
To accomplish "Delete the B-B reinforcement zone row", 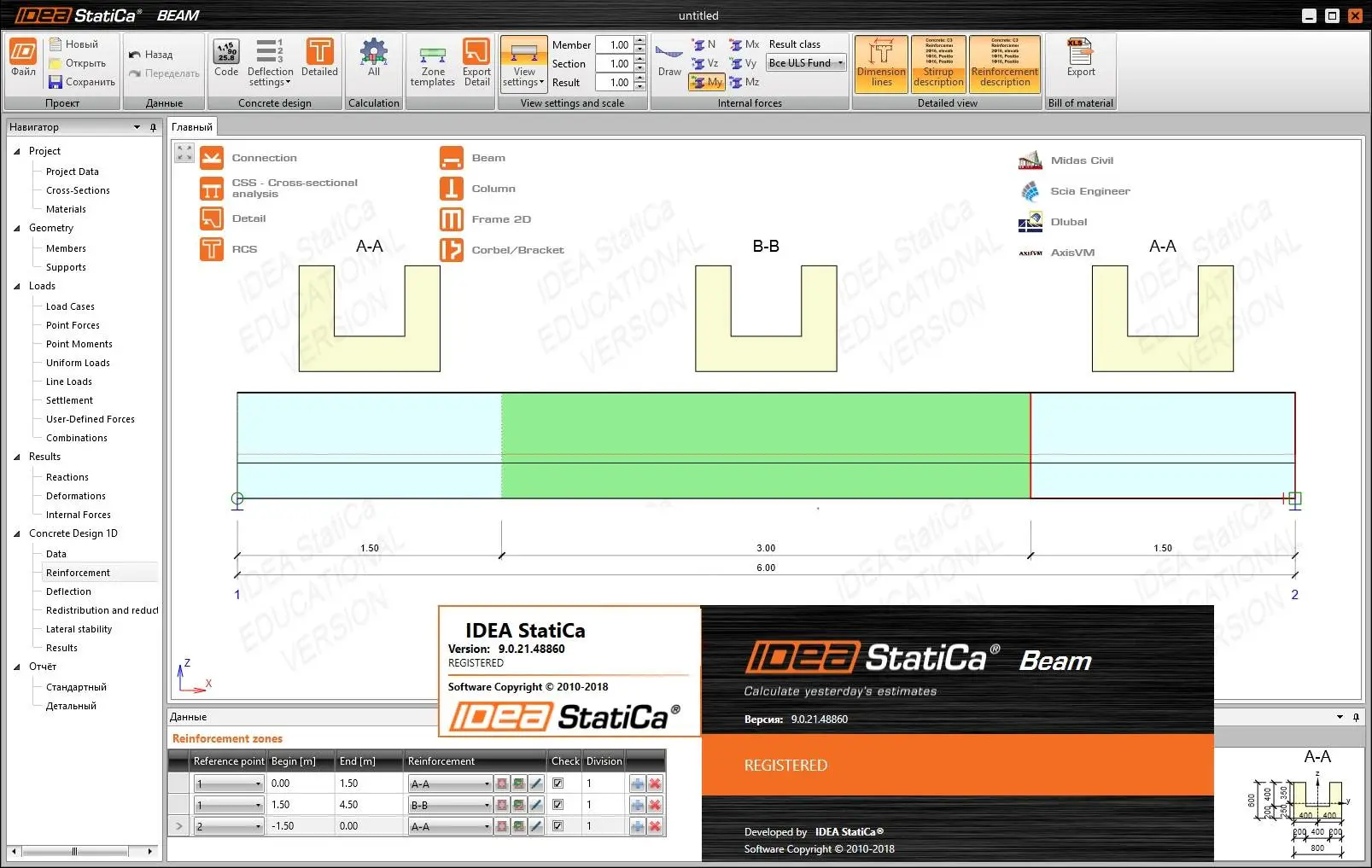I will pyautogui.click(x=655, y=805).
